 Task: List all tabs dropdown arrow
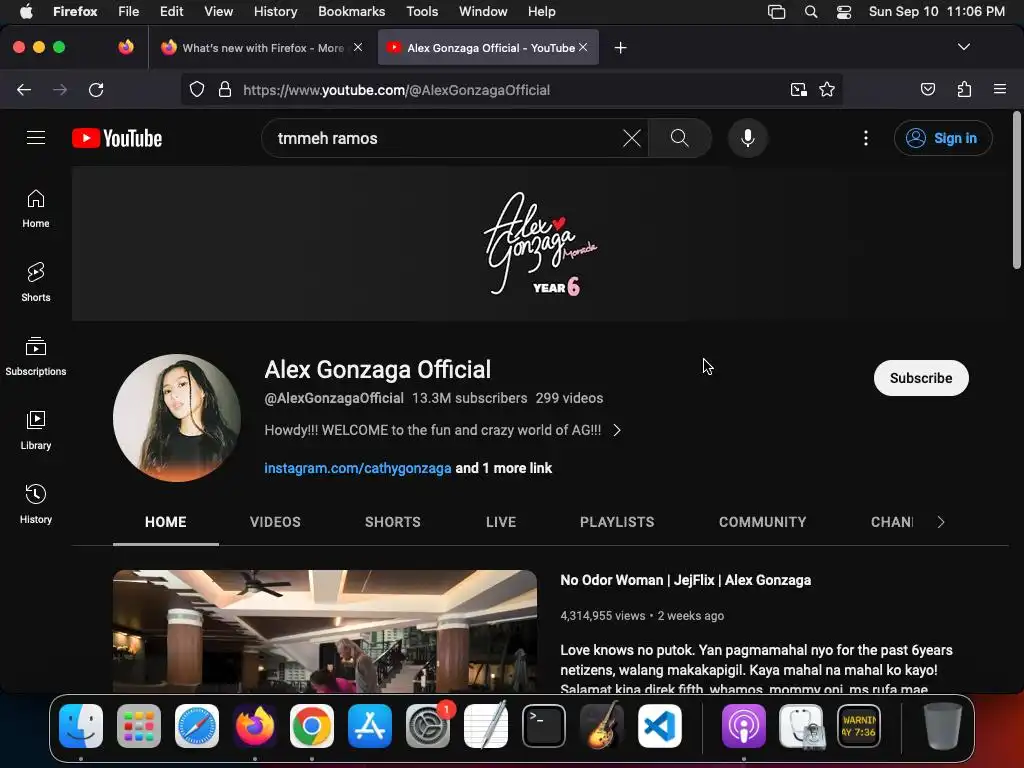963,47
